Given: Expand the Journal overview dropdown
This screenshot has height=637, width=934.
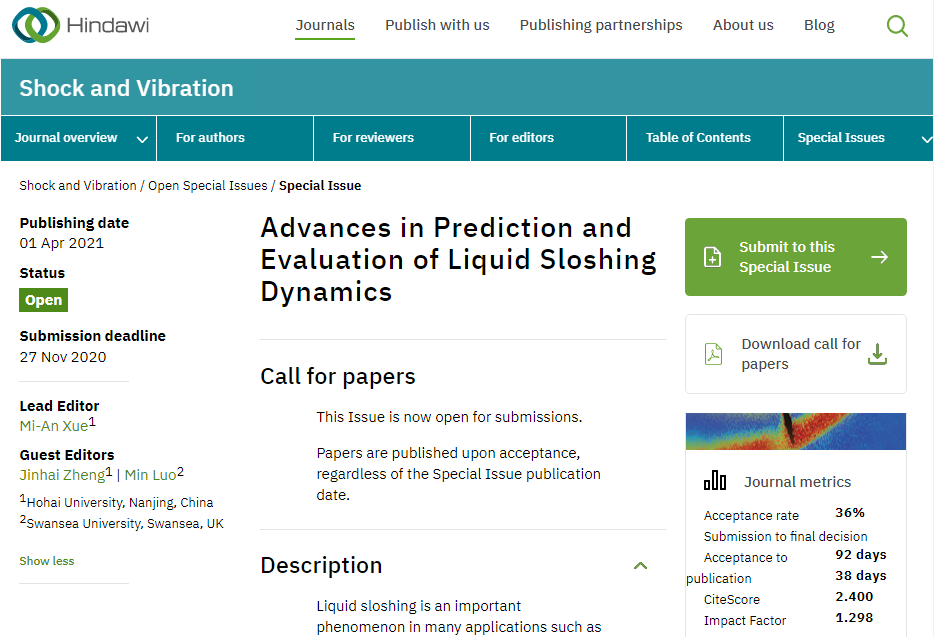Looking at the screenshot, I should [142, 139].
